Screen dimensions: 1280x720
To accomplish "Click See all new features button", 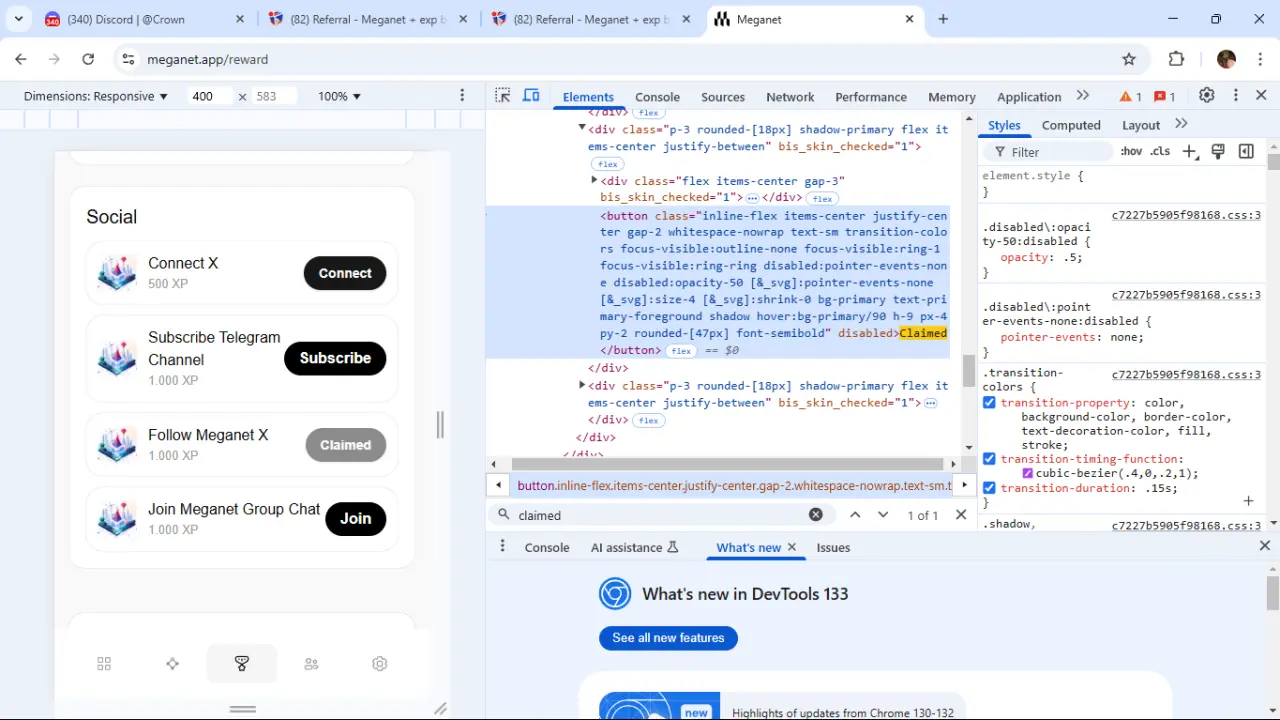I will tap(668, 638).
